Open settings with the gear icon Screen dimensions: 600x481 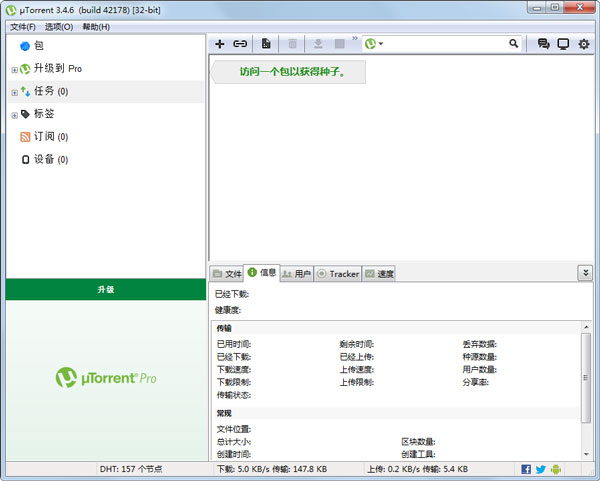[x=584, y=44]
